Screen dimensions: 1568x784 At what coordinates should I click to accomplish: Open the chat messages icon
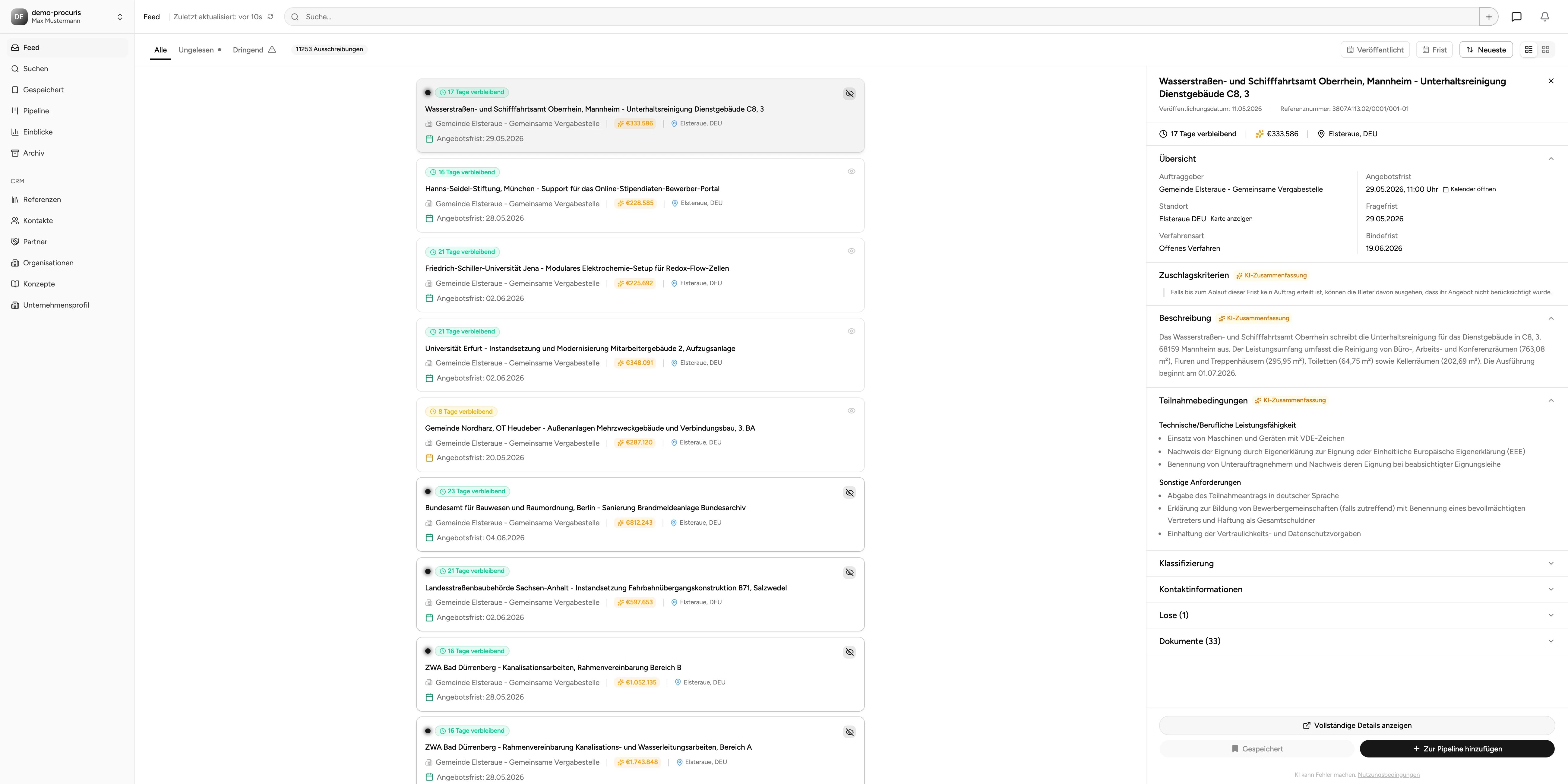pyautogui.click(x=1516, y=17)
